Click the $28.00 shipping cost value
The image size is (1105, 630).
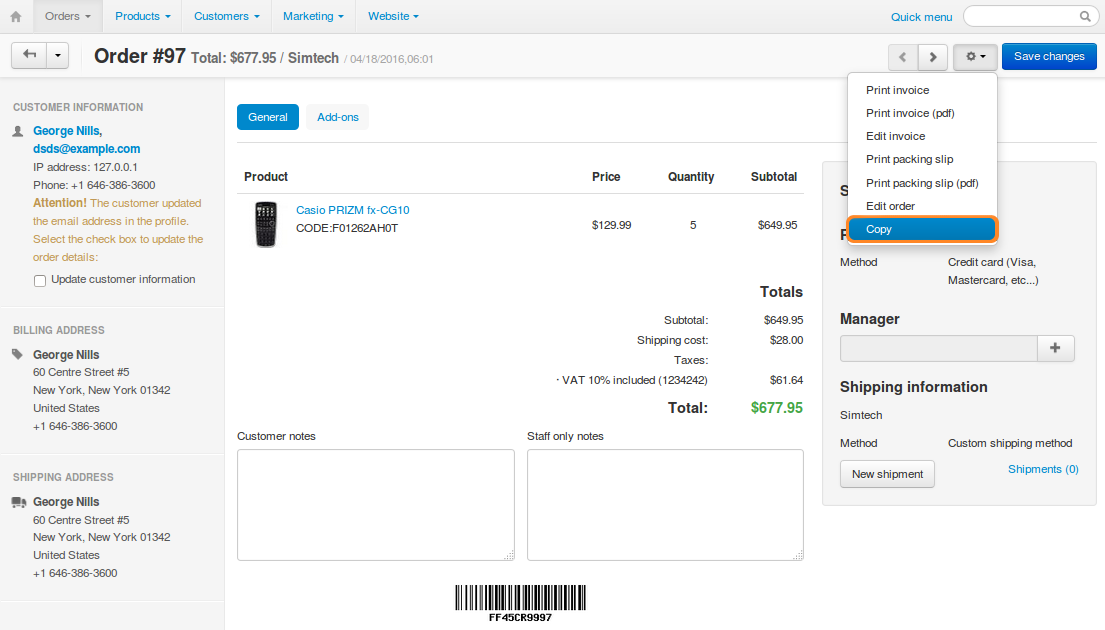click(786, 340)
